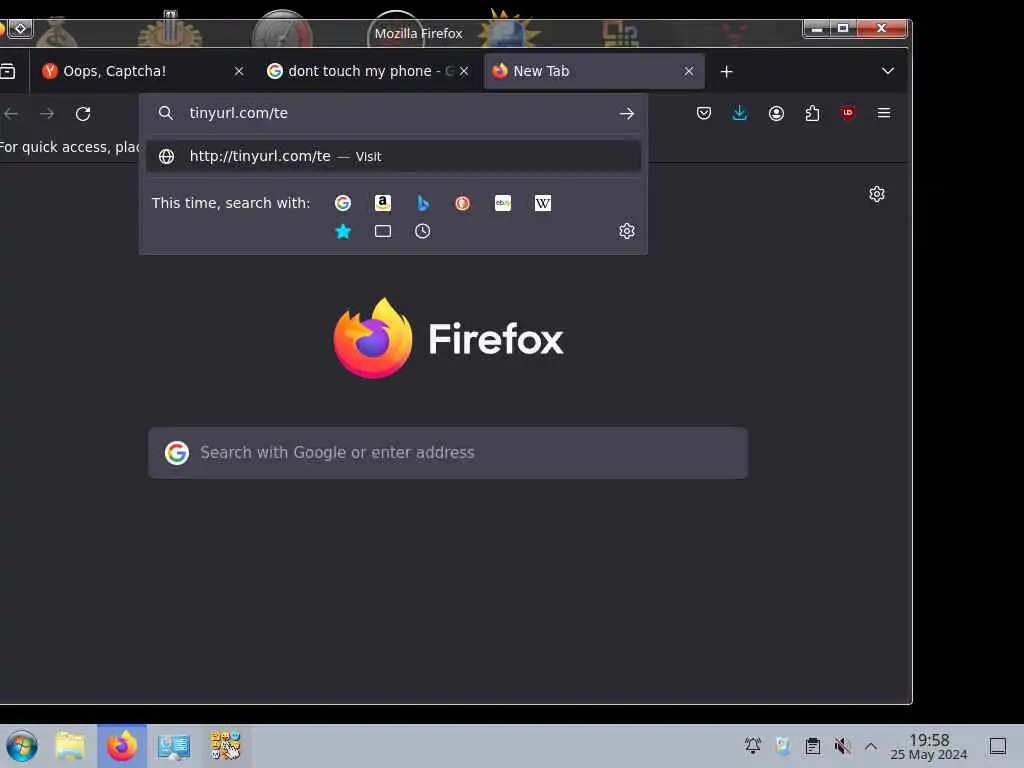Search history using the clock icon
This screenshot has height=768, width=1024.
[x=423, y=231]
